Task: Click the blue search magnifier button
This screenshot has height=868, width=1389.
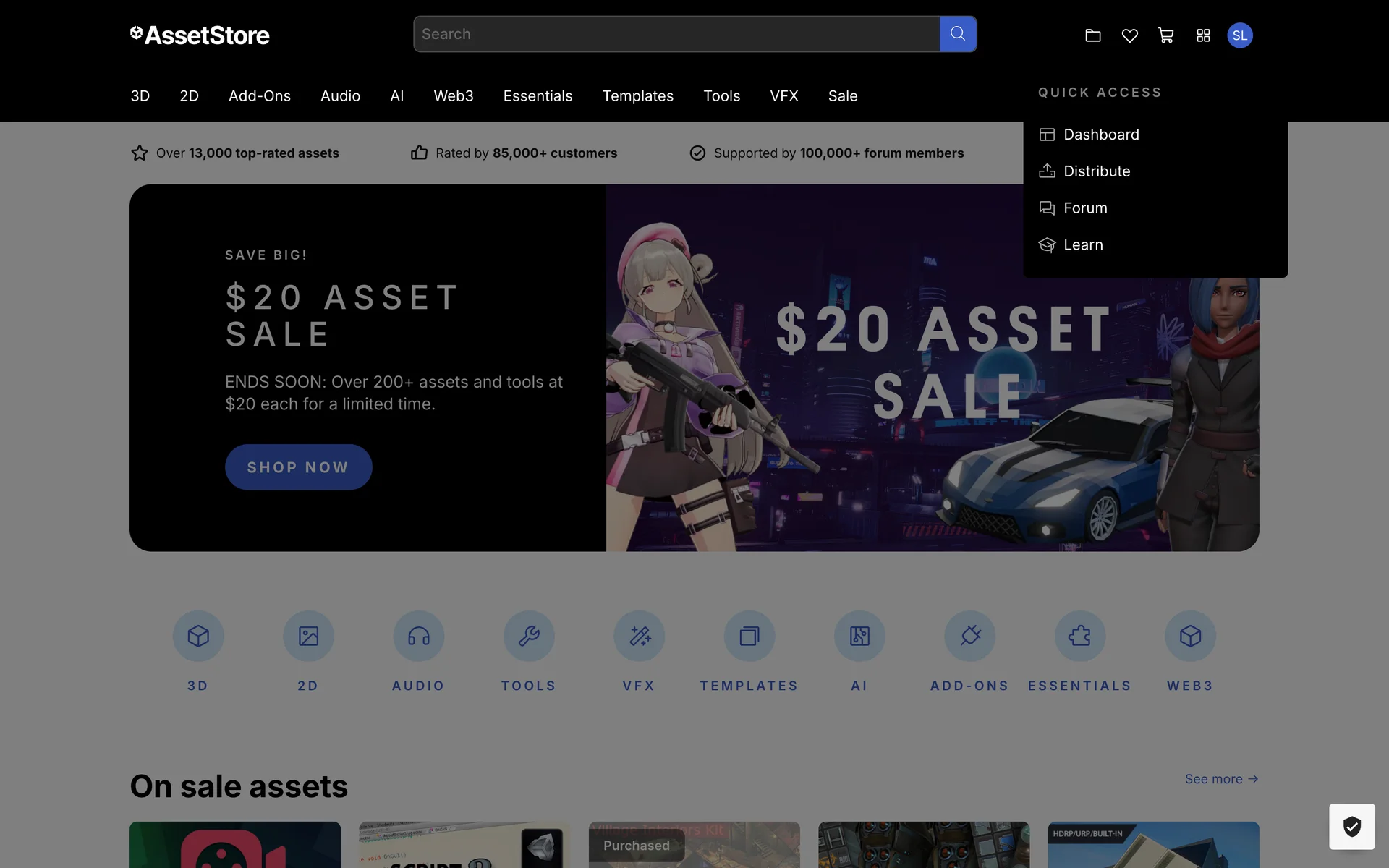Action: [x=958, y=34]
